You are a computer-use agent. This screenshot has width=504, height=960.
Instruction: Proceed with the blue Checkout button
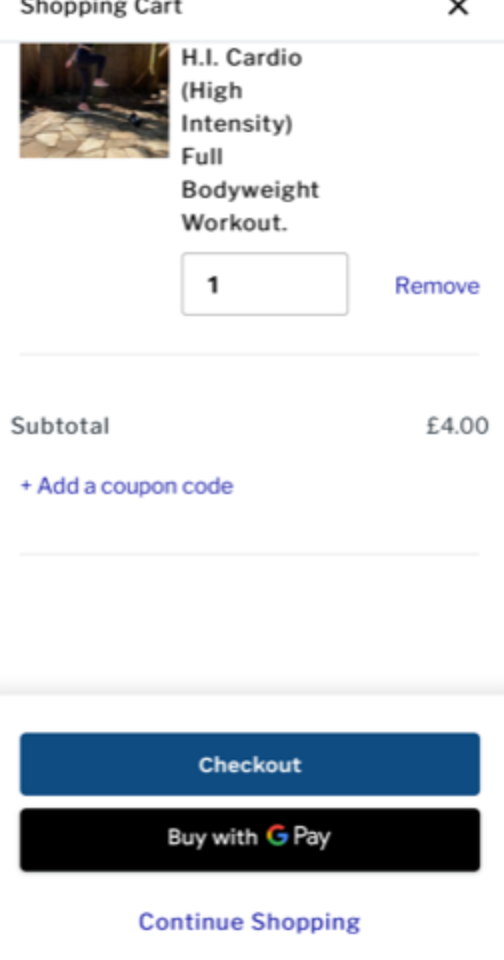tap(250, 764)
